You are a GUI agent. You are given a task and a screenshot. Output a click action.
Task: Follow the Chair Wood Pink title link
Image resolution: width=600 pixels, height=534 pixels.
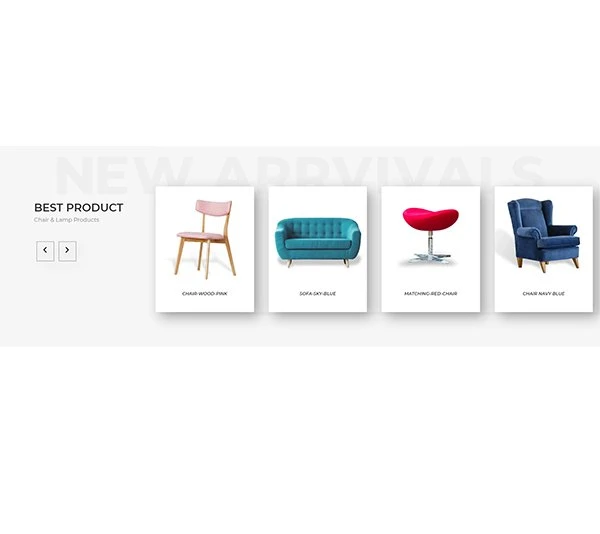[205, 294]
